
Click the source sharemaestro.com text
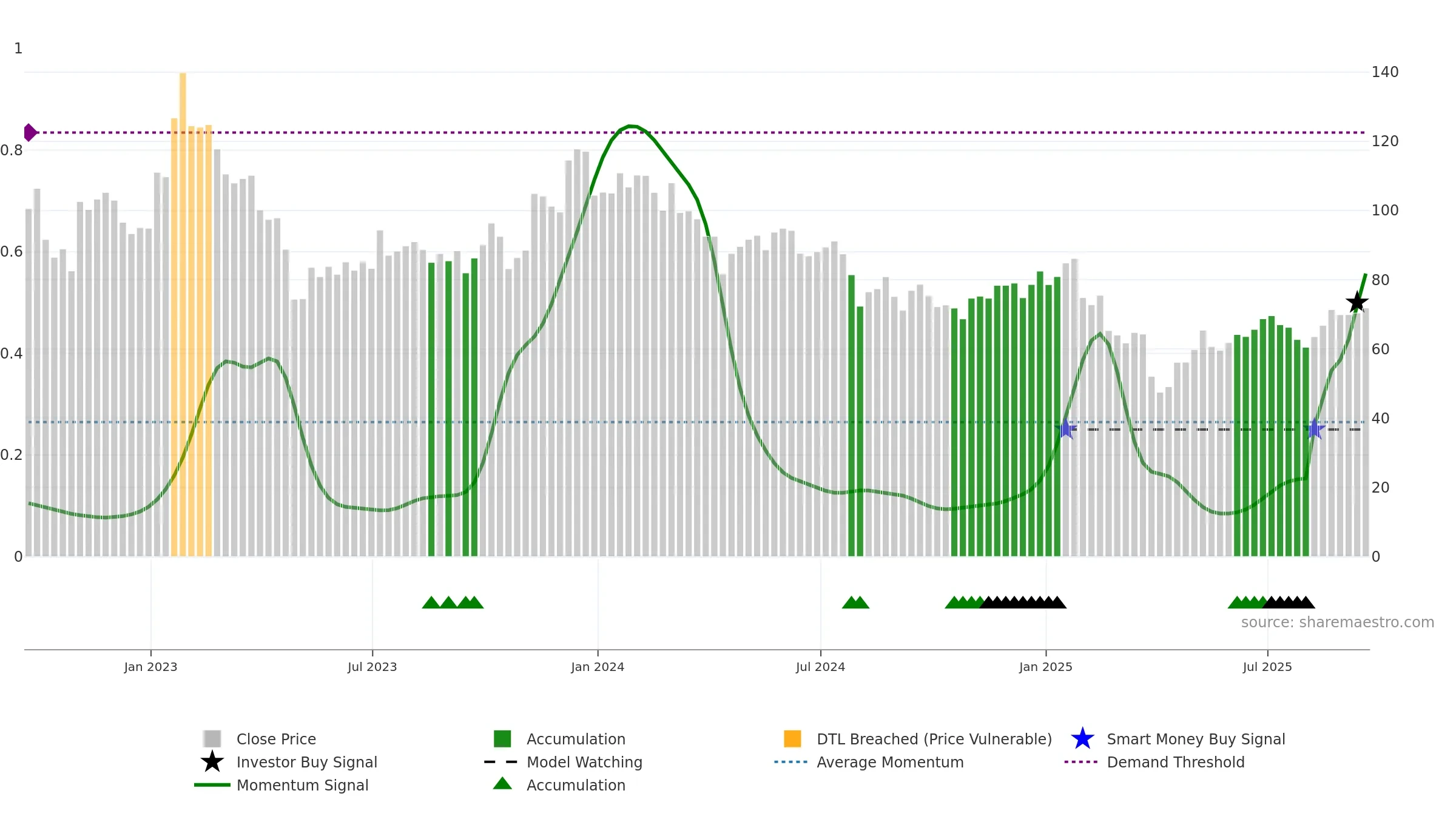pyautogui.click(x=1337, y=622)
